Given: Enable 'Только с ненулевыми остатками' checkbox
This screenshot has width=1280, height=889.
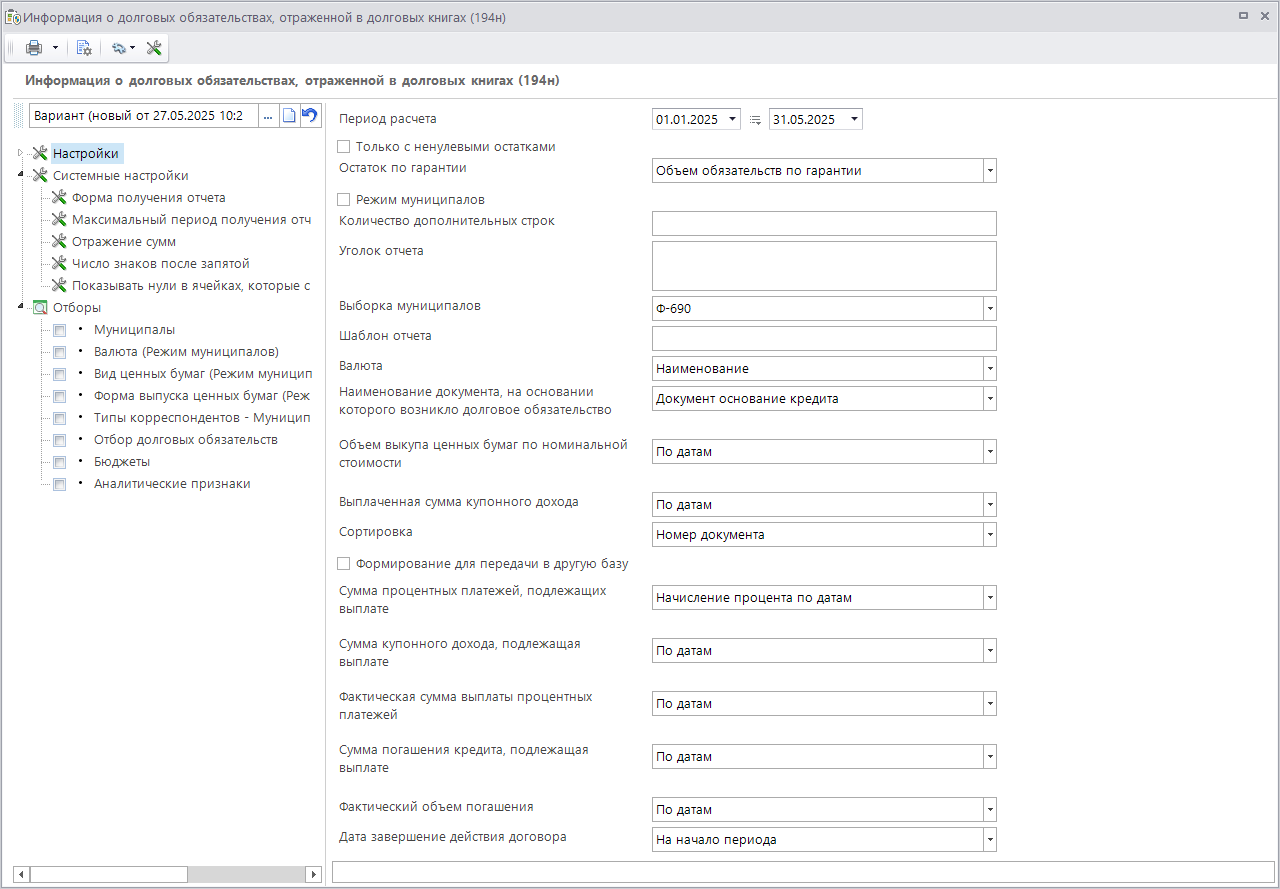Looking at the screenshot, I should pyautogui.click(x=345, y=147).
